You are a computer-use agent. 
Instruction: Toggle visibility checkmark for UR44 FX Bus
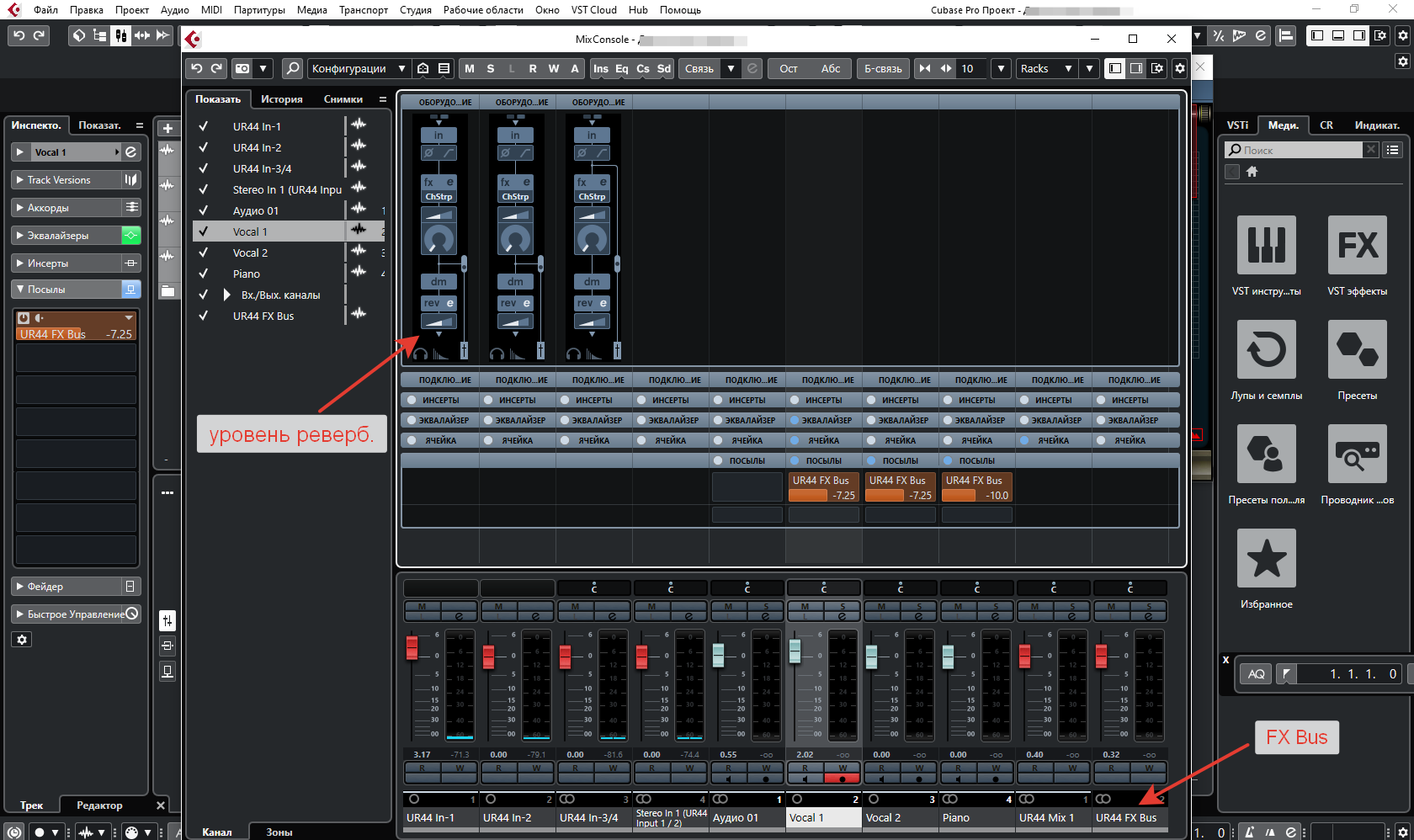203,316
